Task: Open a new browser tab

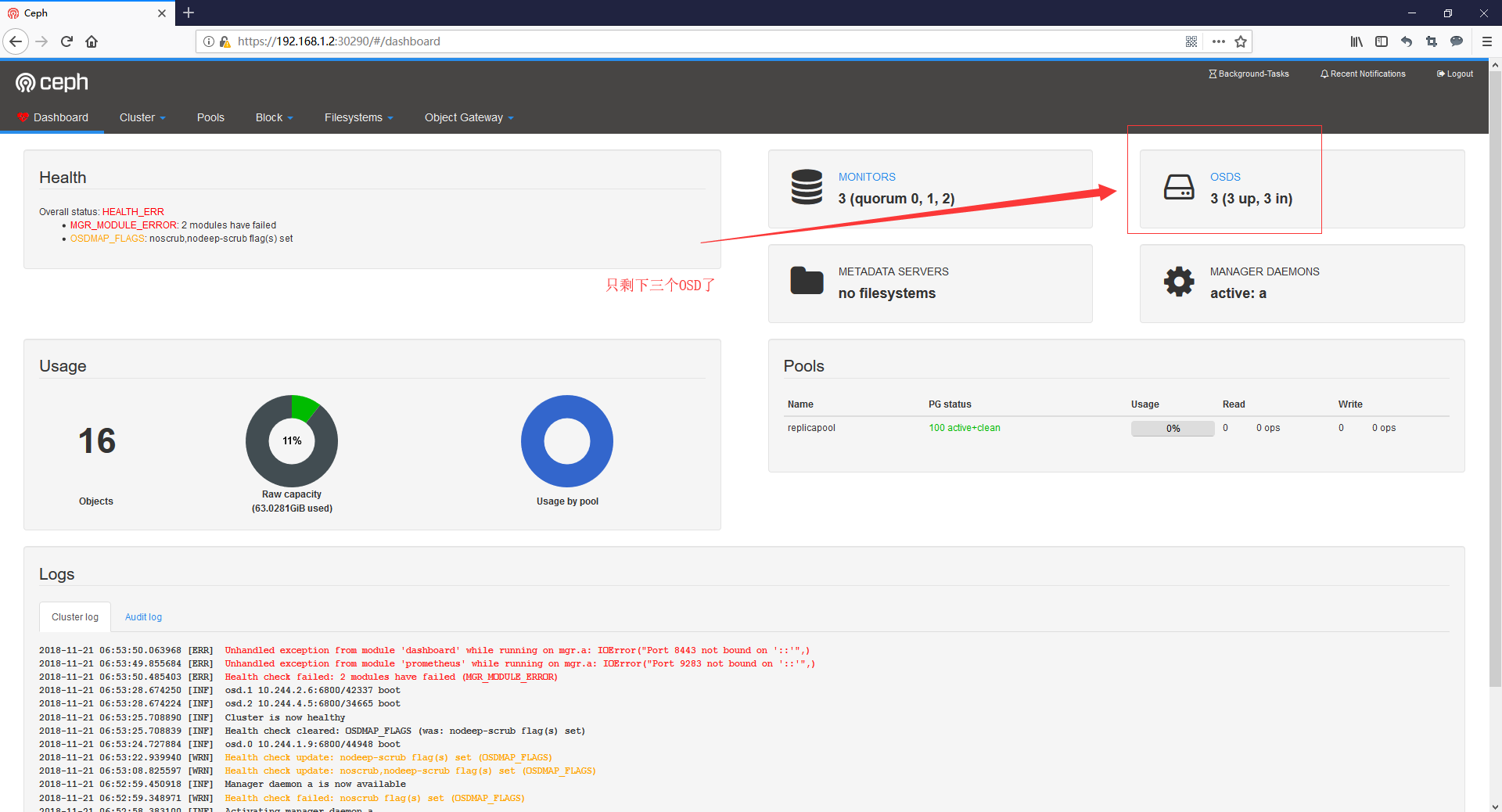Action: click(189, 13)
